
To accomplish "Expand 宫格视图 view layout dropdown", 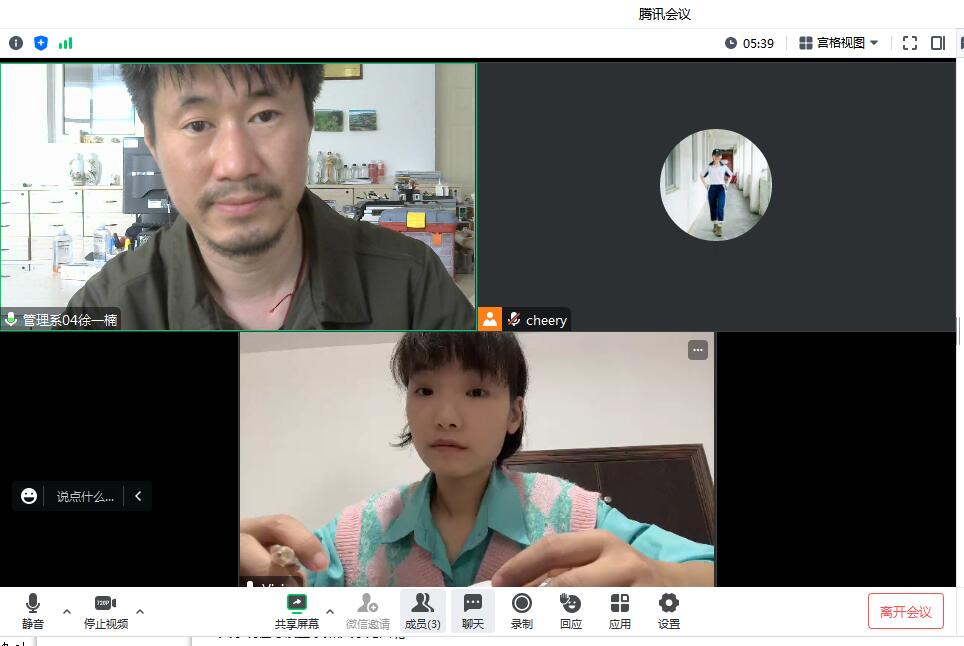I will tap(839, 43).
